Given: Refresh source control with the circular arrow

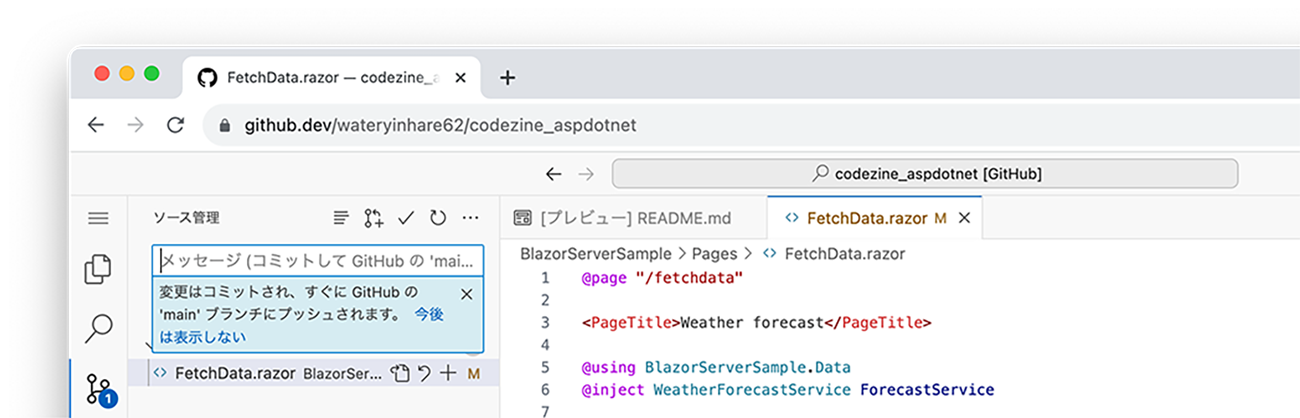Looking at the screenshot, I should [438, 218].
